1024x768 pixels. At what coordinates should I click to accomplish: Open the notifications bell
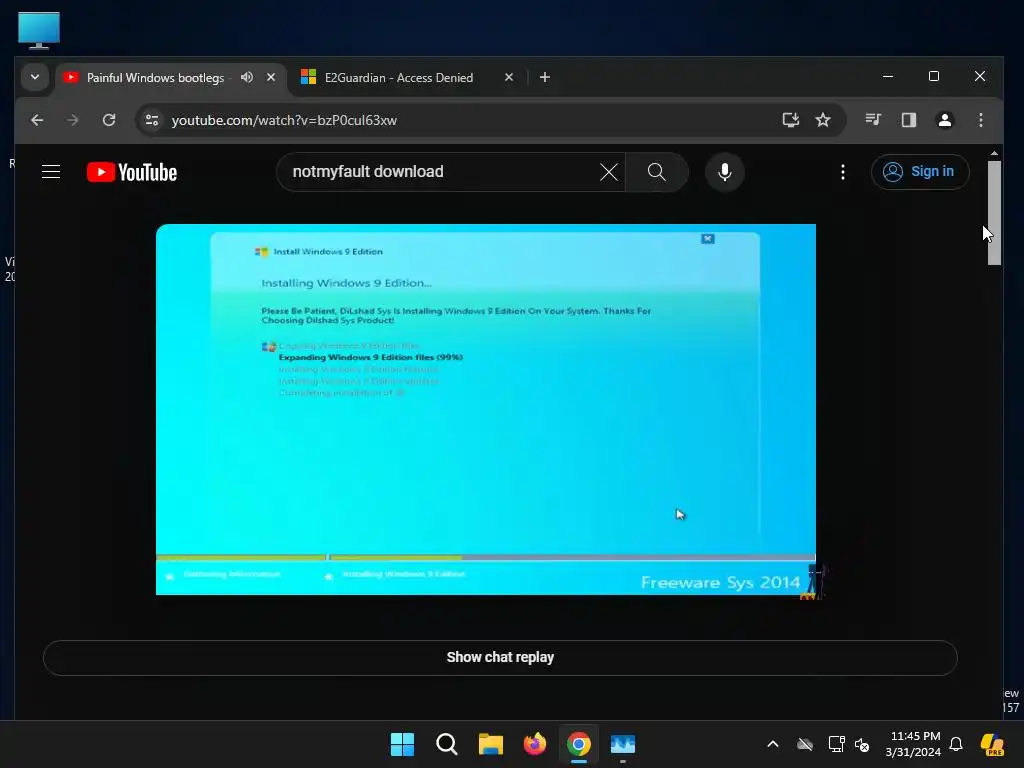tap(956, 744)
